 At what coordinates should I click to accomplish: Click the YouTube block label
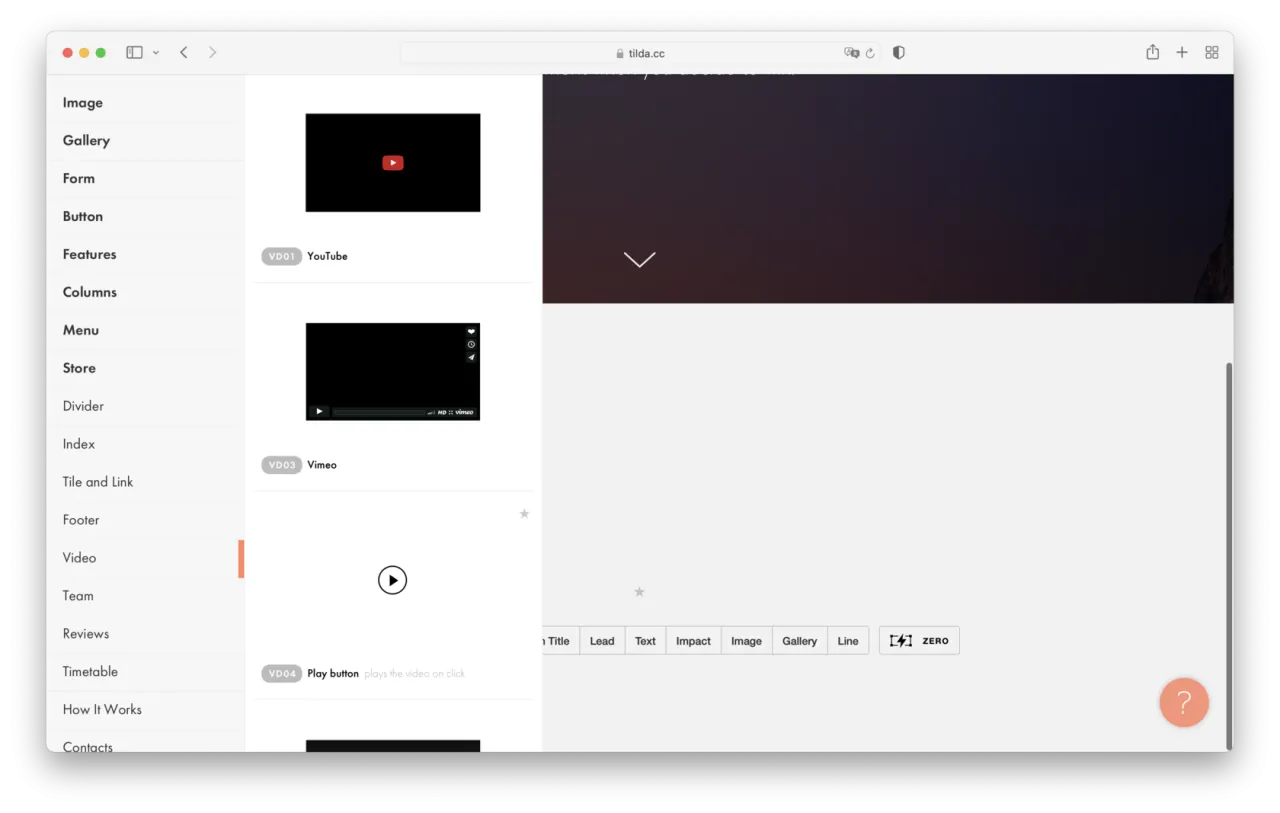pyautogui.click(x=327, y=257)
